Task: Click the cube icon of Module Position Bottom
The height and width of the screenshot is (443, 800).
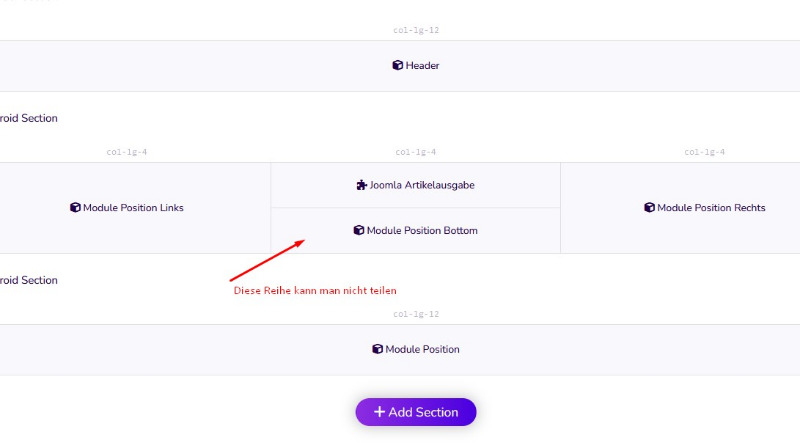Action: [x=359, y=230]
